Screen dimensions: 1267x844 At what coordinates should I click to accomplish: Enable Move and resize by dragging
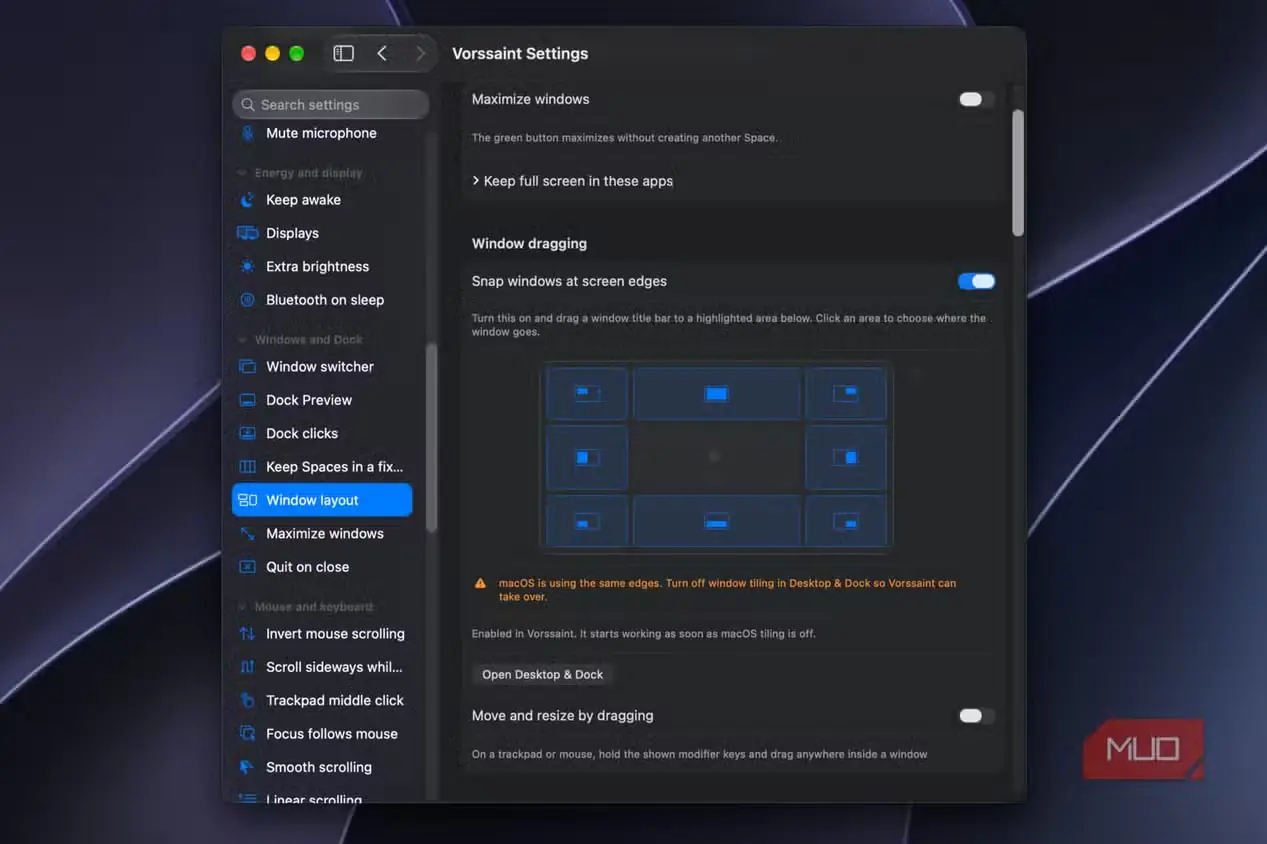coord(976,715)
